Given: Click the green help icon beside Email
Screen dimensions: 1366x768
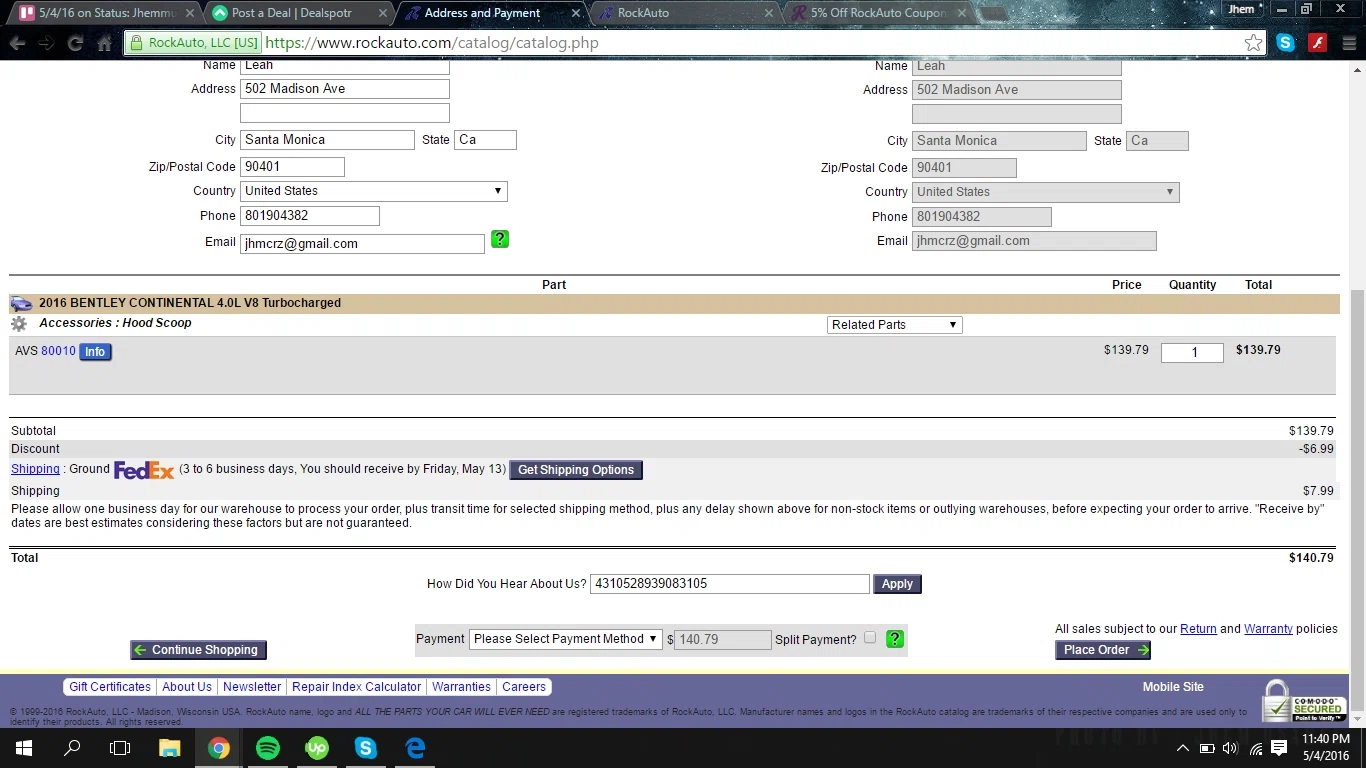Looking at the screenshot, I should pos(500,239).
